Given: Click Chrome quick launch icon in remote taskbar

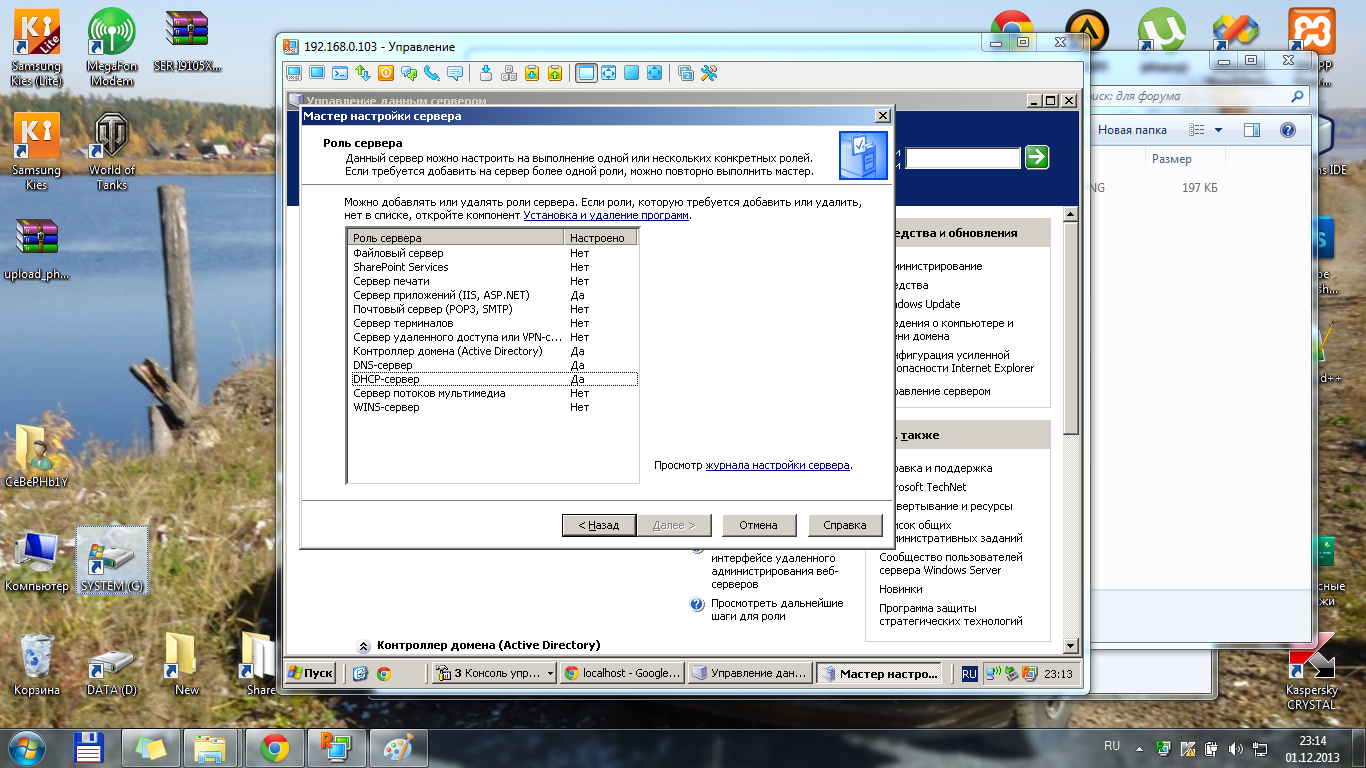Looking at the screenshot, I should 383,674.
